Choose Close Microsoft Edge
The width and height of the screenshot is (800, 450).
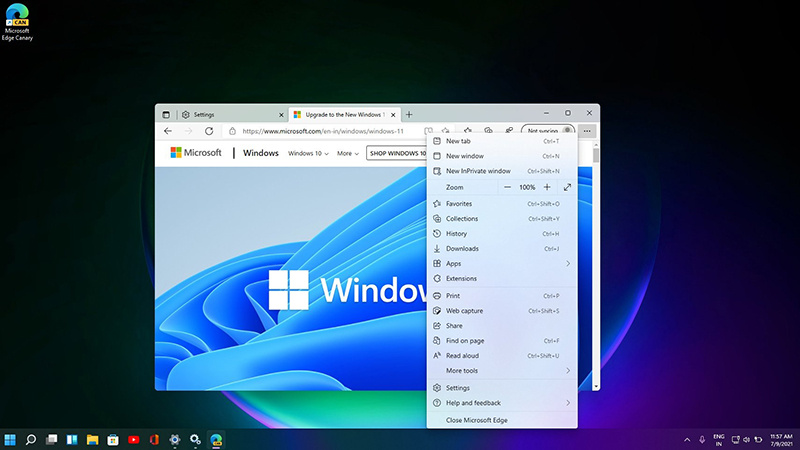(x=502, y=420)
